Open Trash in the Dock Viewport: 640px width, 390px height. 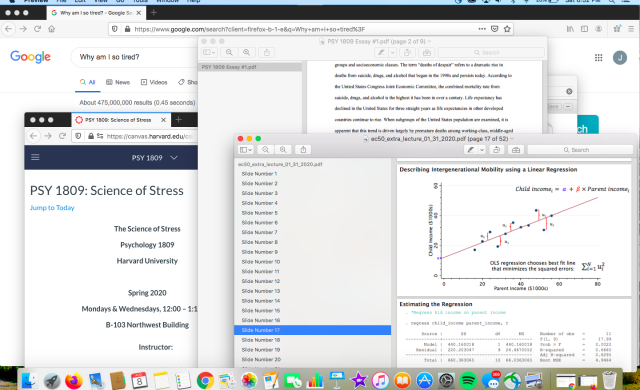click(609, 380)
